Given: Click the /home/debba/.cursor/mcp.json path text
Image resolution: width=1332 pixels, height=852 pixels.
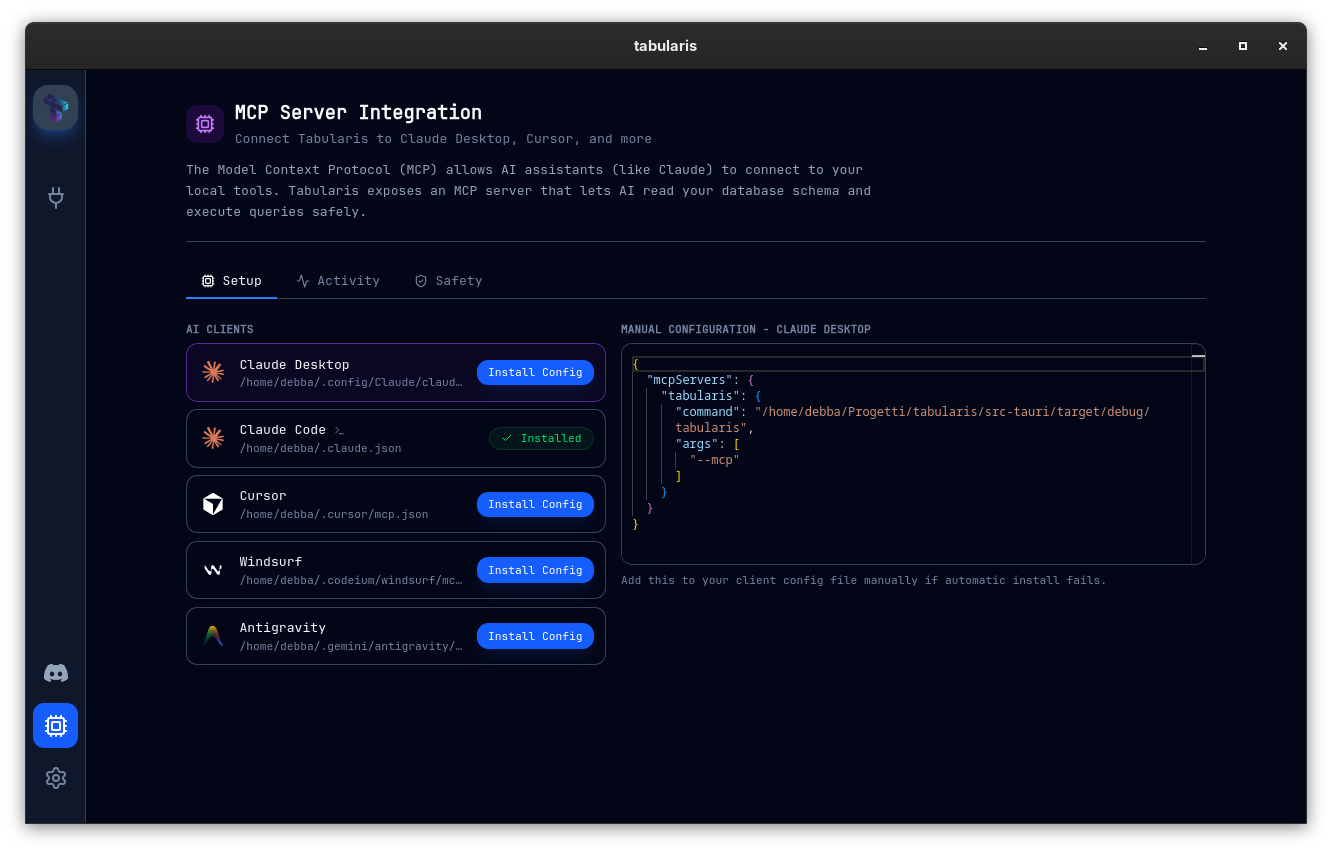Looking at the screenshot, I should point(334,514).
